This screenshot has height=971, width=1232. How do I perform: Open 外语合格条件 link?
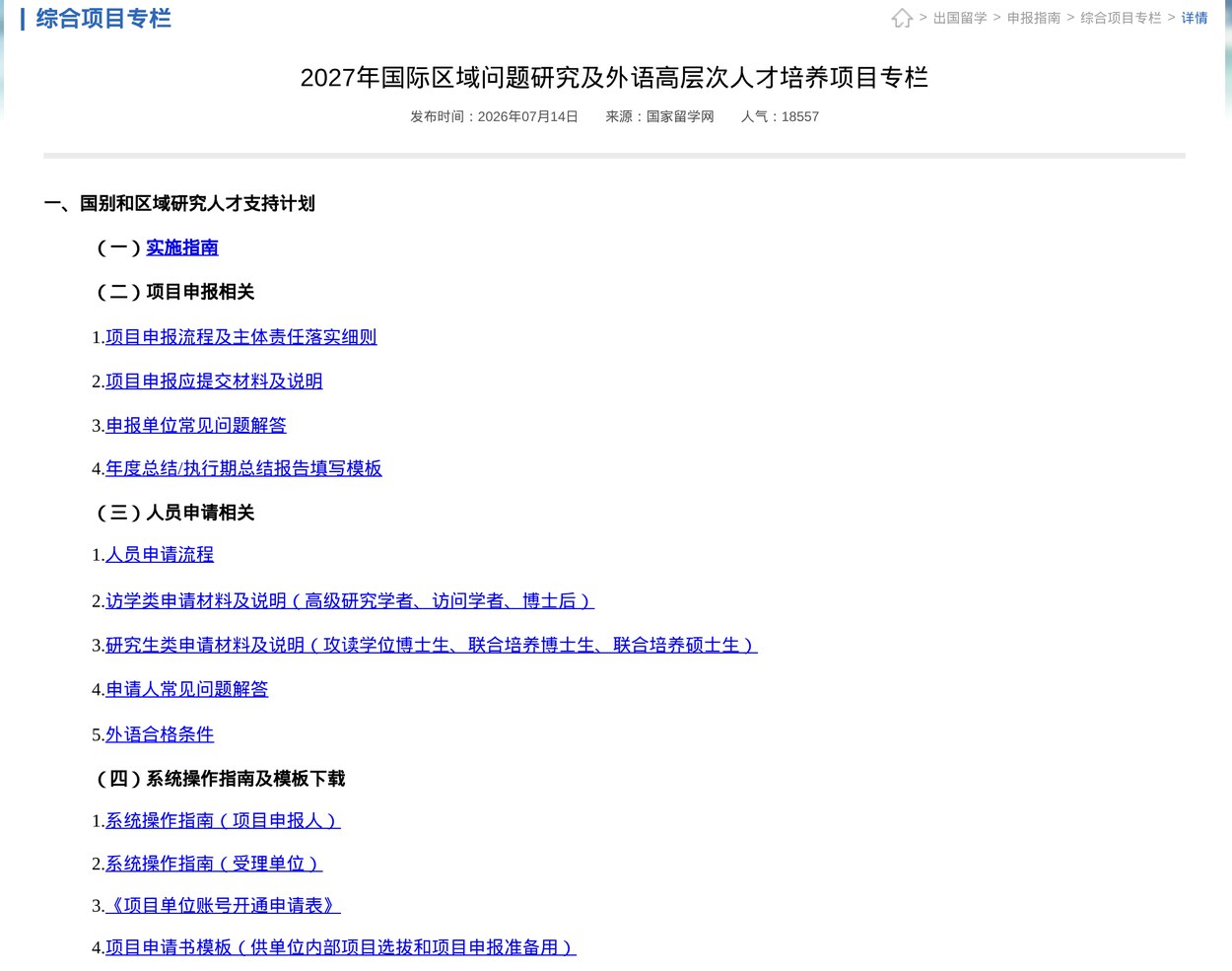[x=160, y=734]
